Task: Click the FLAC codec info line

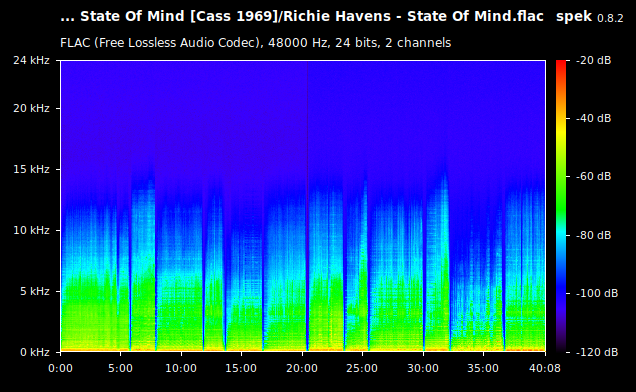Action: click(x=256, y=43)
